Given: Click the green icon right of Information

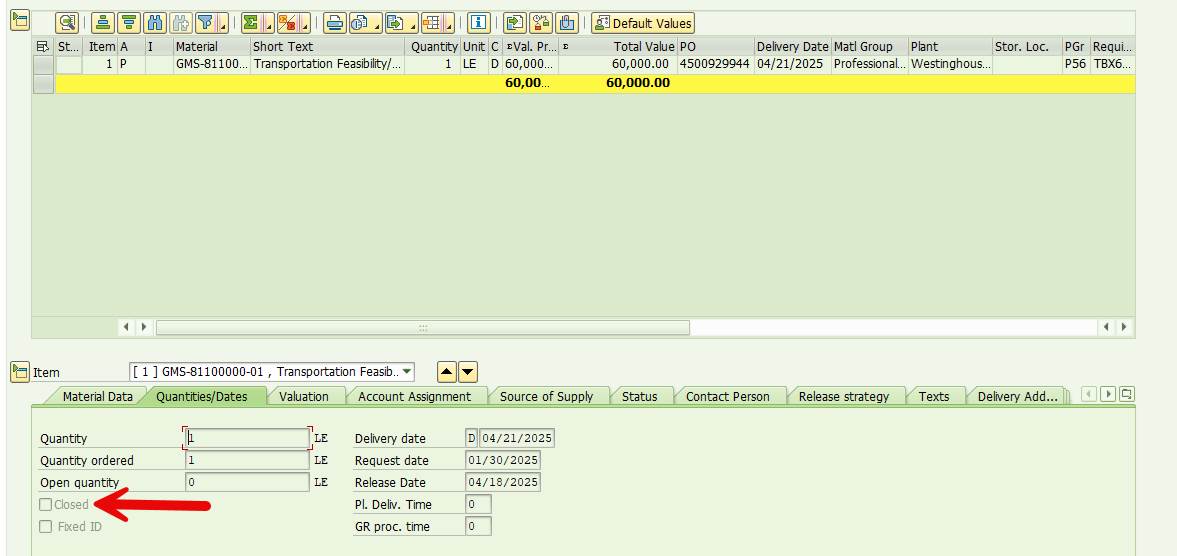Looking at the screenshot, I should pos(515,23).
